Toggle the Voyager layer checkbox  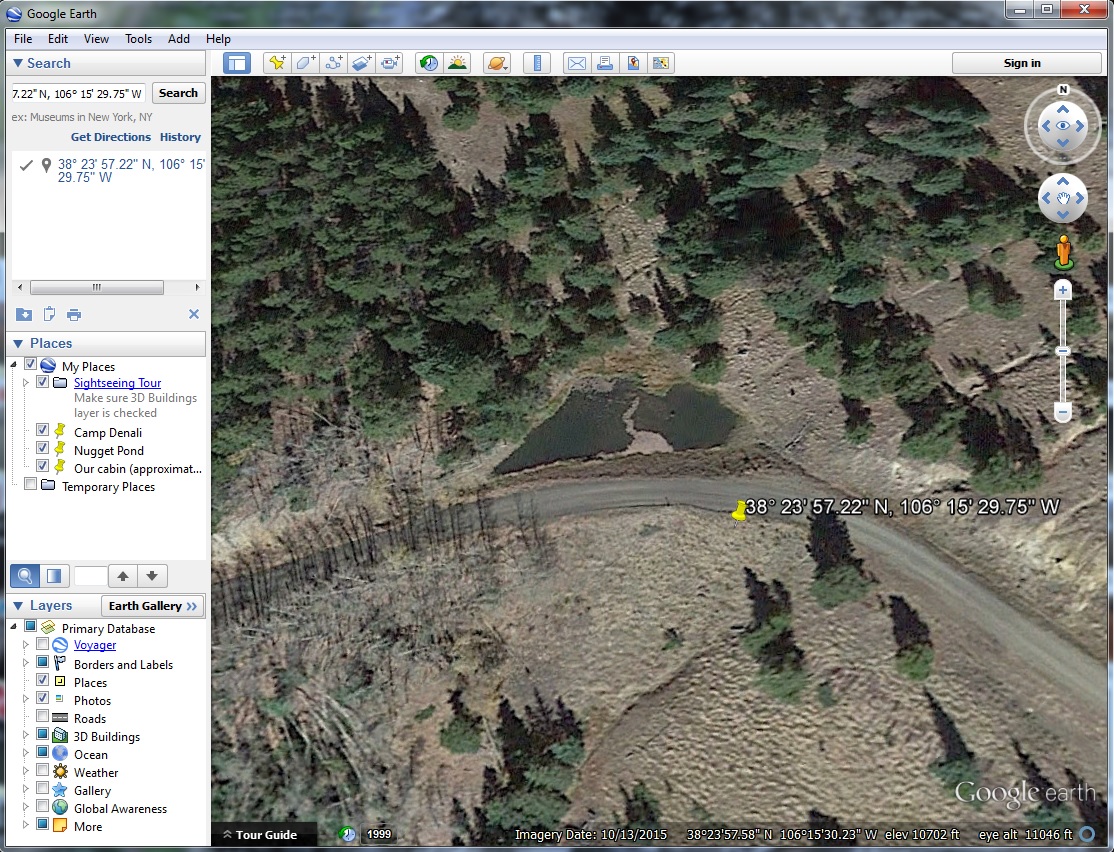42,645
